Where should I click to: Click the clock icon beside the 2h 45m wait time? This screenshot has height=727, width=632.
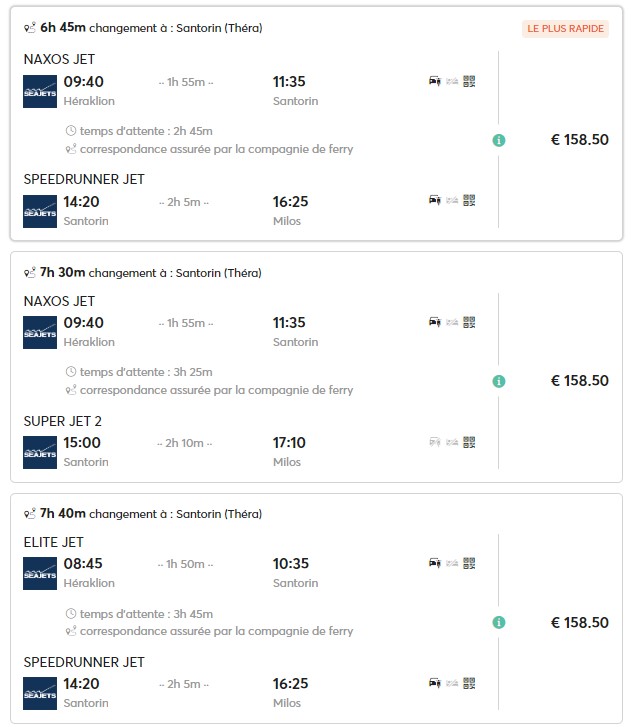(70, 131)
